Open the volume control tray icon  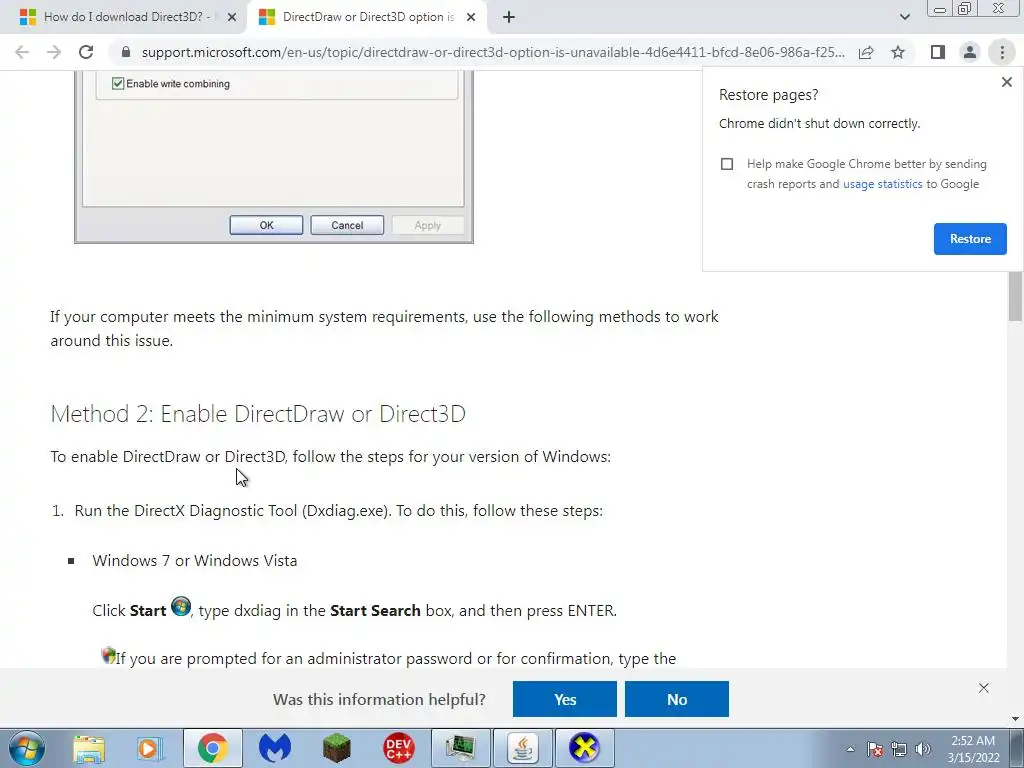click(x=923, y=749)
